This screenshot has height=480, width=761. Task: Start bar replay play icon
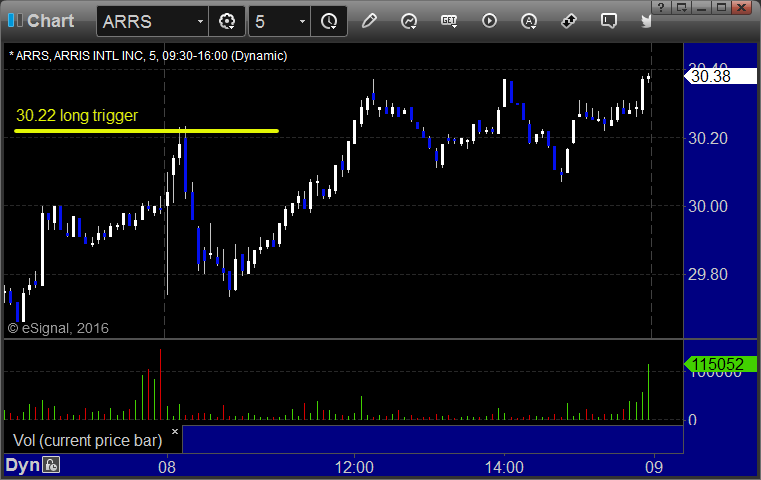click(489, 21)
